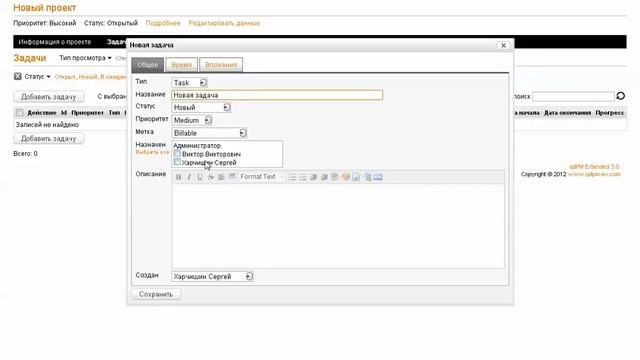Open the Создан dropdown with Харчишин Сергей

click(212, 276)
